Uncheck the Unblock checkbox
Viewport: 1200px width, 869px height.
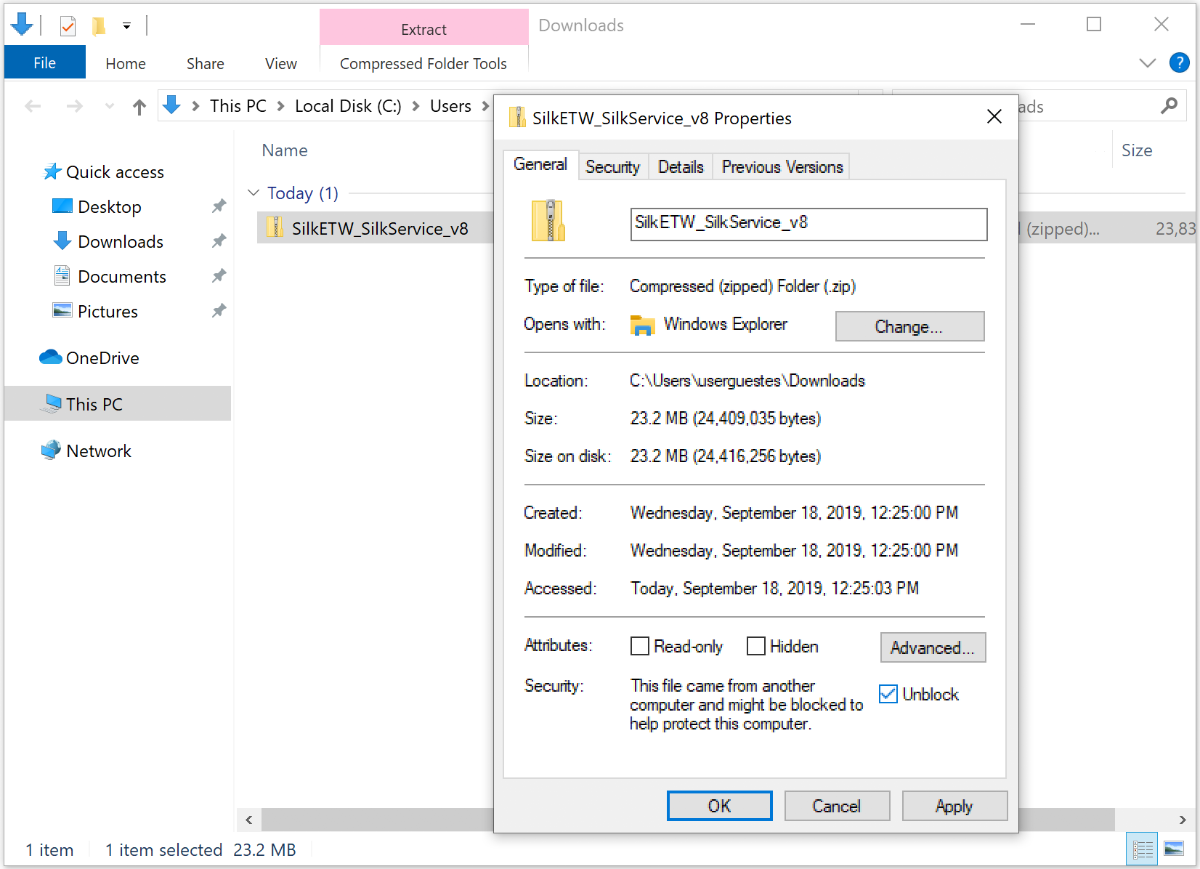tap(888, 694)
